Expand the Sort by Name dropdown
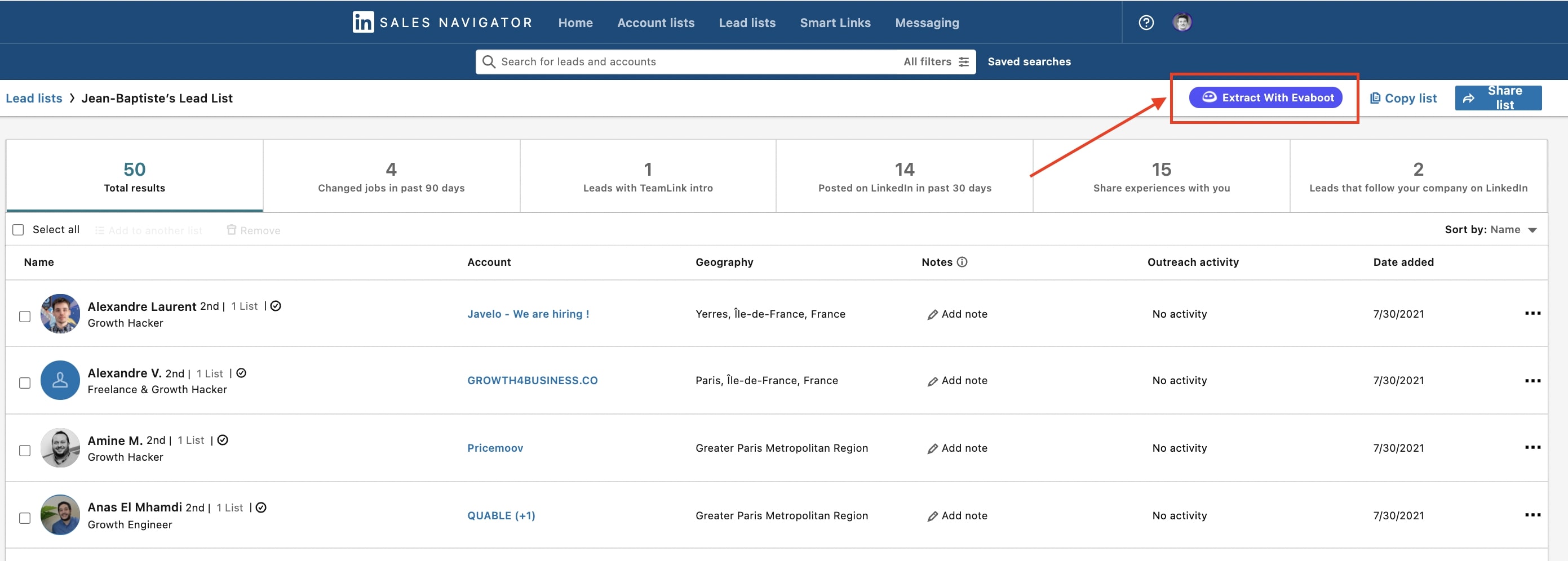 1491,229
